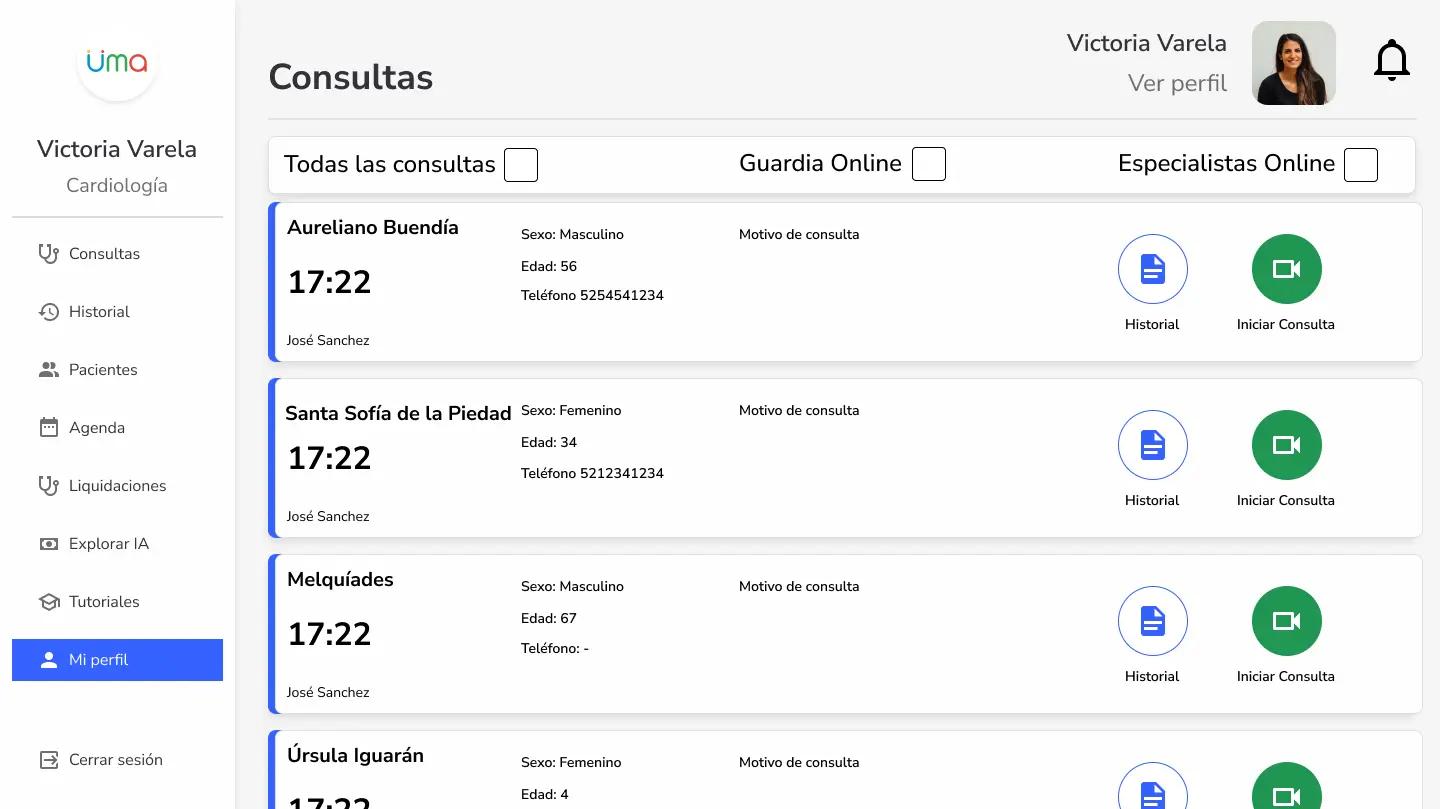The width and height of the screenshot is (1440, 809).
Task: Click the Historial icon for Aureliano Buendía
Action: click(x=1152, y=268)
